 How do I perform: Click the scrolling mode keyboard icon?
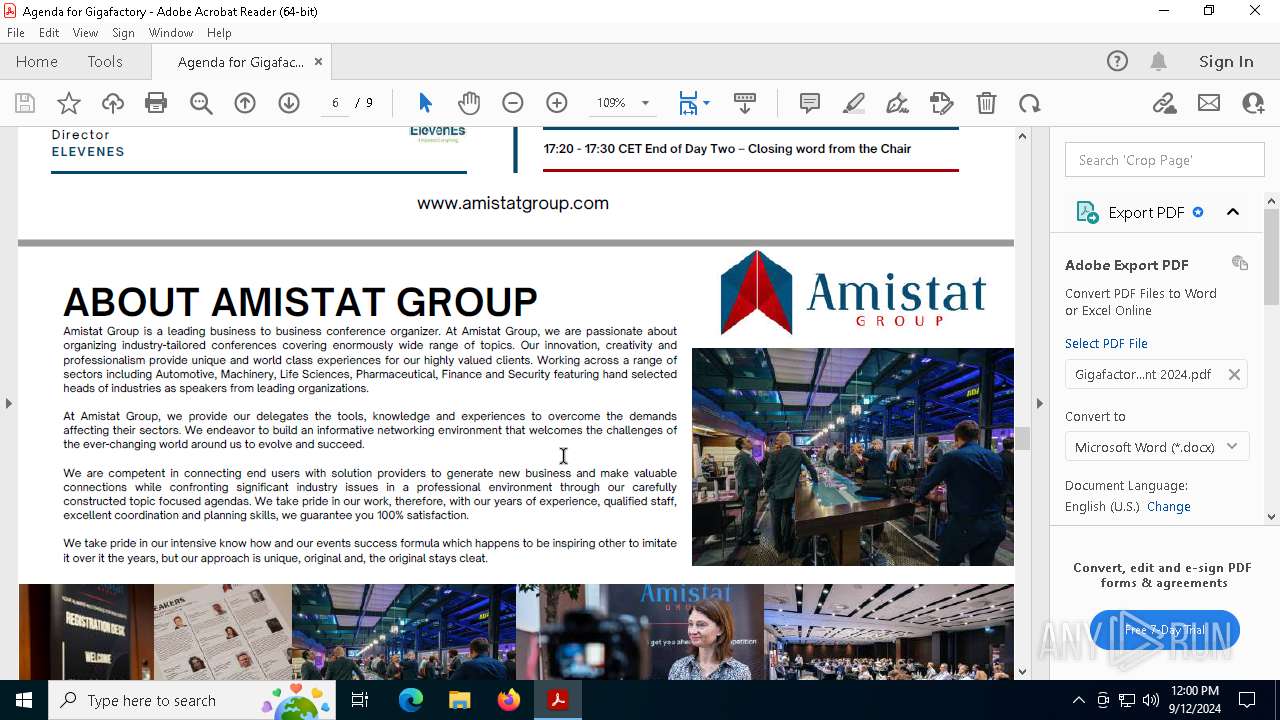[x=745, y=103]
